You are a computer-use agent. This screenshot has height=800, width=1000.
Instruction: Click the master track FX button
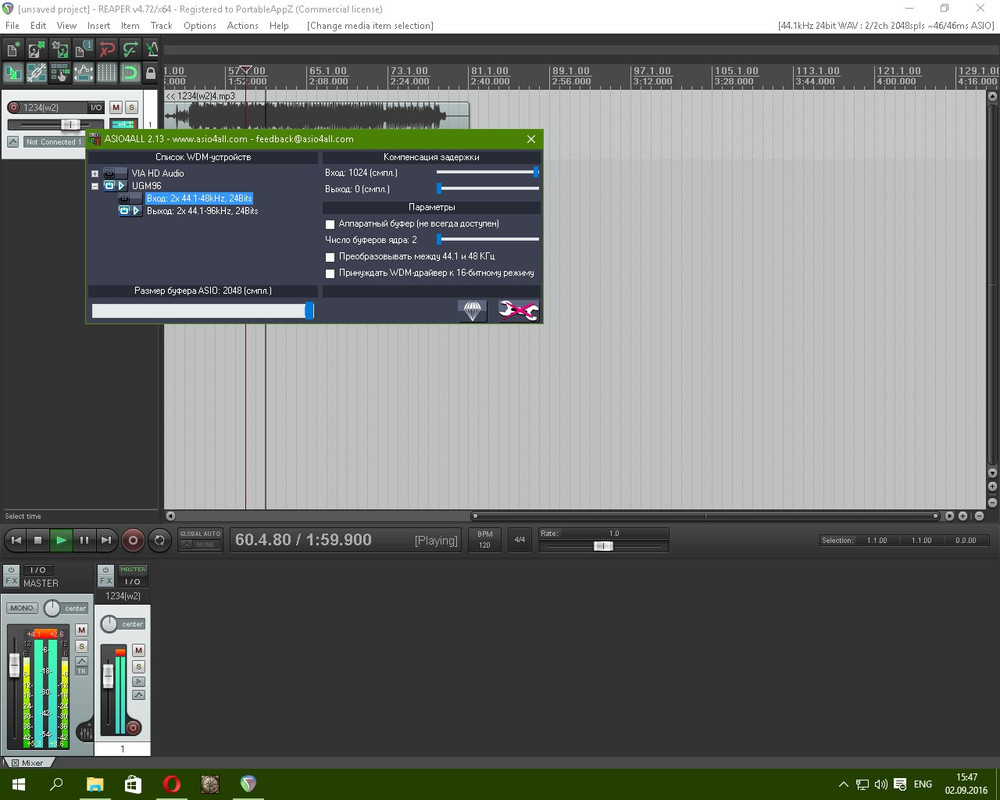pyautogui.click(x=11, y=581)
